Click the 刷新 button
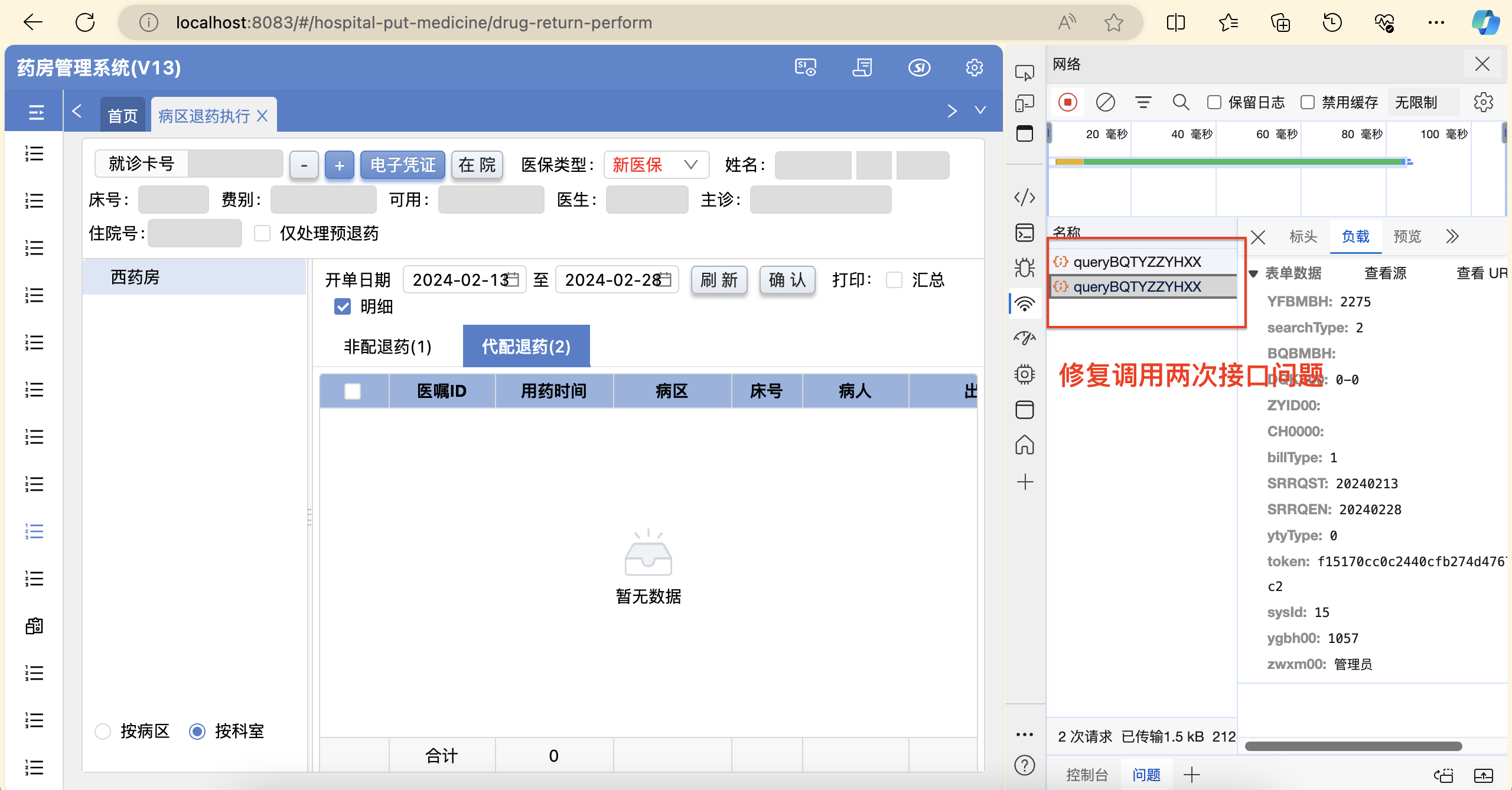Screen dimensions: 1512x790 tap(719, 280)
